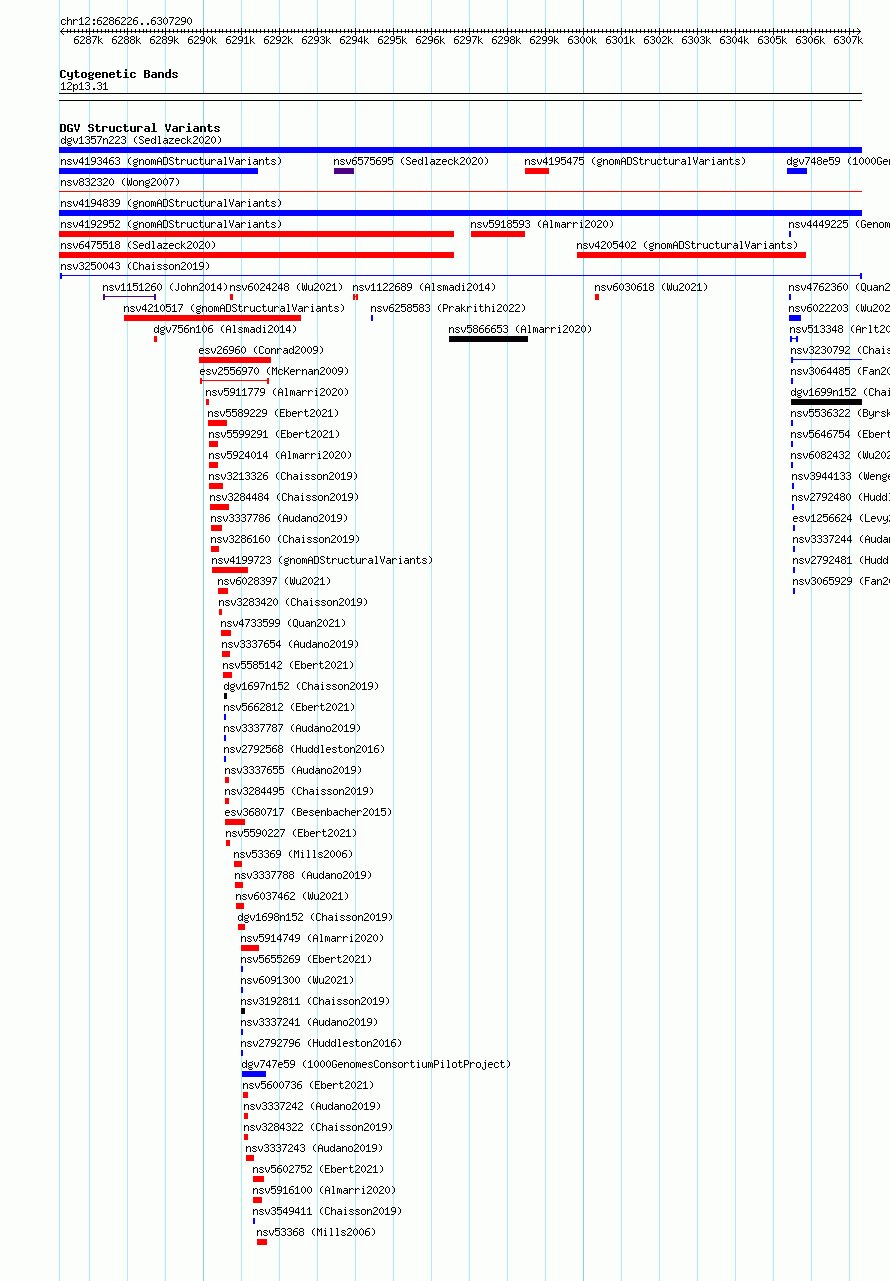Click nsv3250043 (Chaisson2019) label

[x=135, y=266]
